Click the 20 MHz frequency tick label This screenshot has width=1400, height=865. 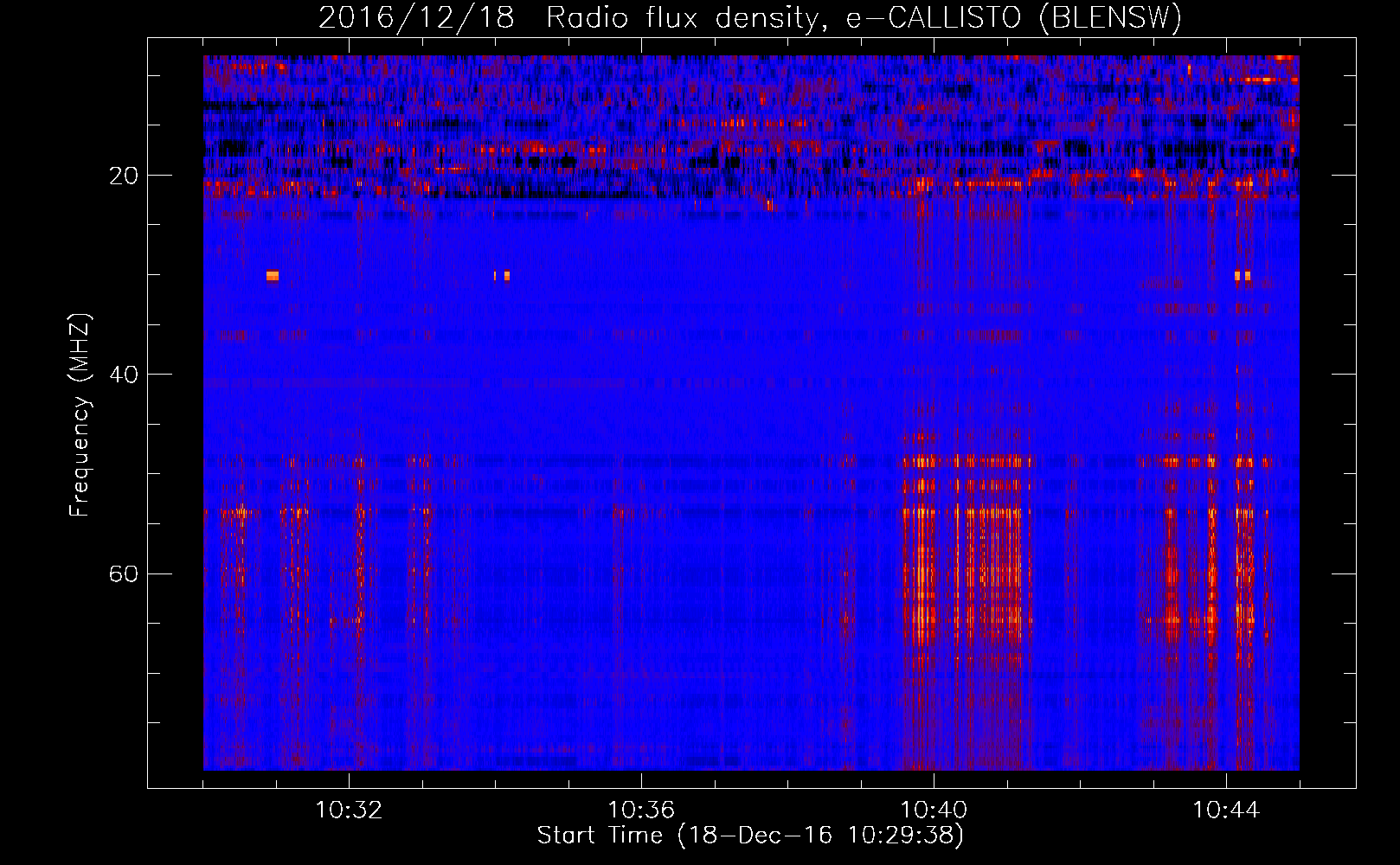(x=124, y=176)
